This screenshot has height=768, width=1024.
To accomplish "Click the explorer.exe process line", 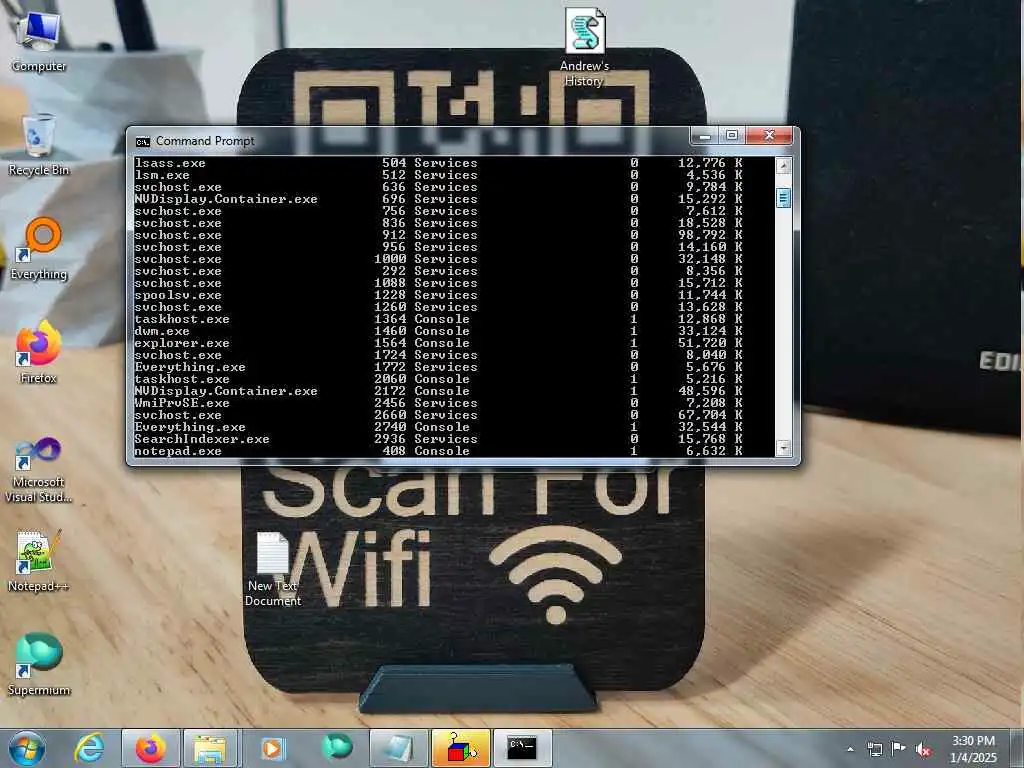I will pyautogui.click(x=438, y=343).
